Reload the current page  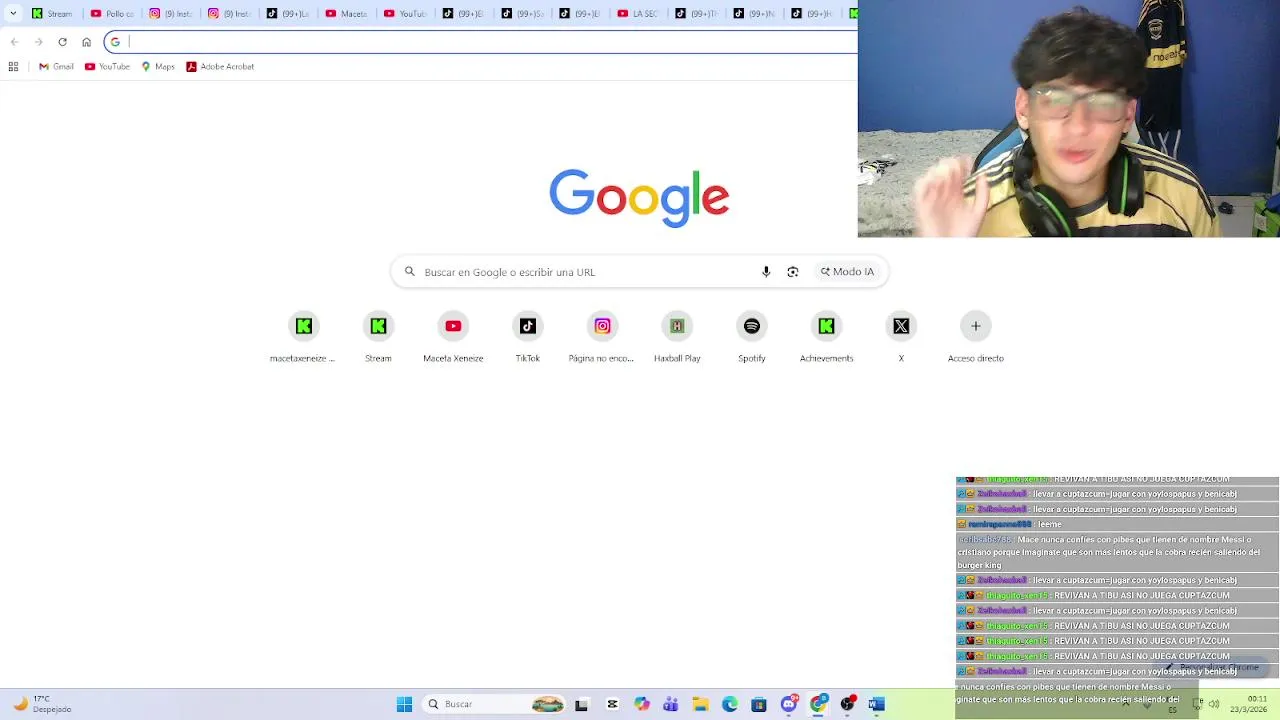point(62,42)
